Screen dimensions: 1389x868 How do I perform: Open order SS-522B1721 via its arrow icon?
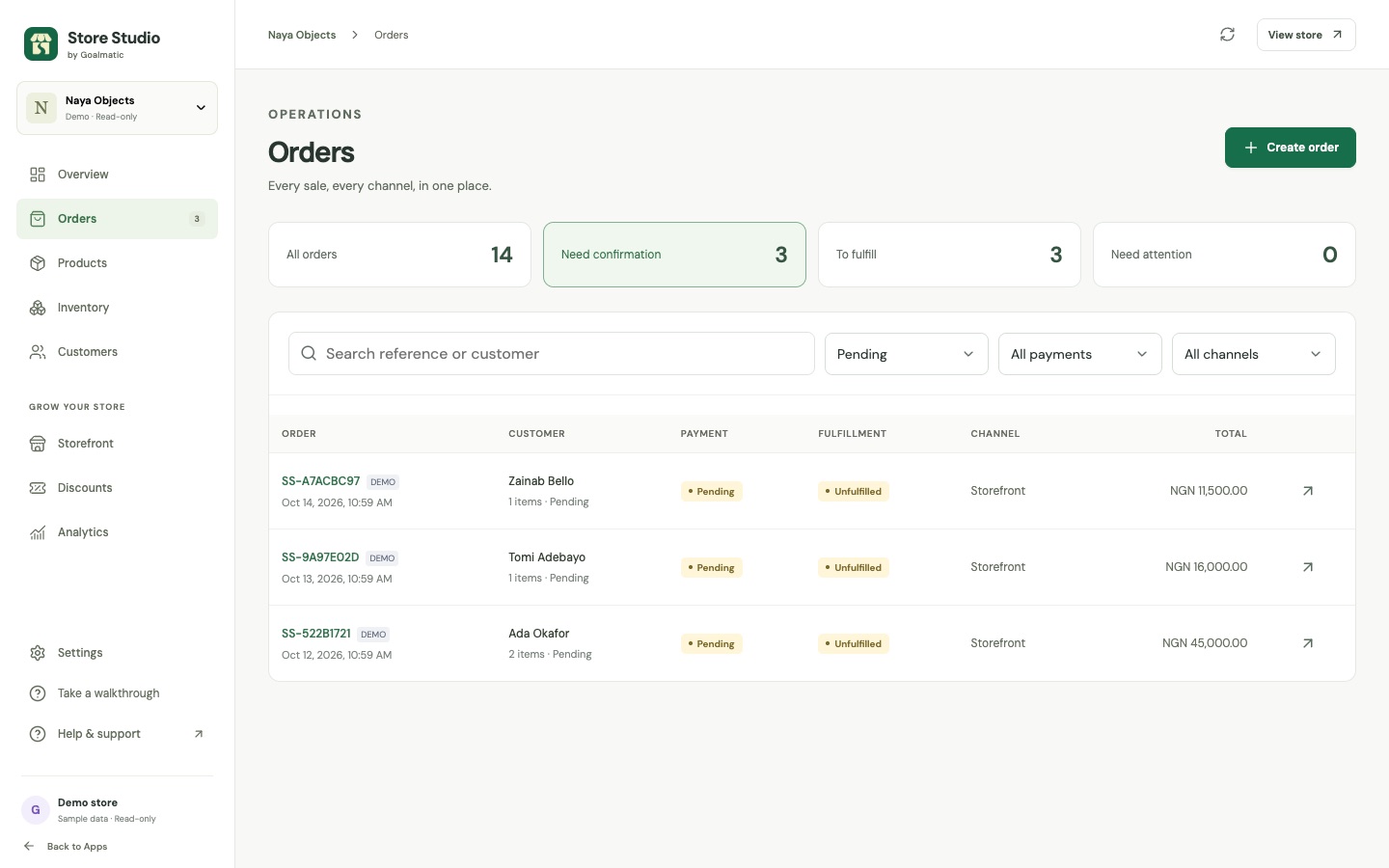pyautogui.click(x=1308, y=643)
